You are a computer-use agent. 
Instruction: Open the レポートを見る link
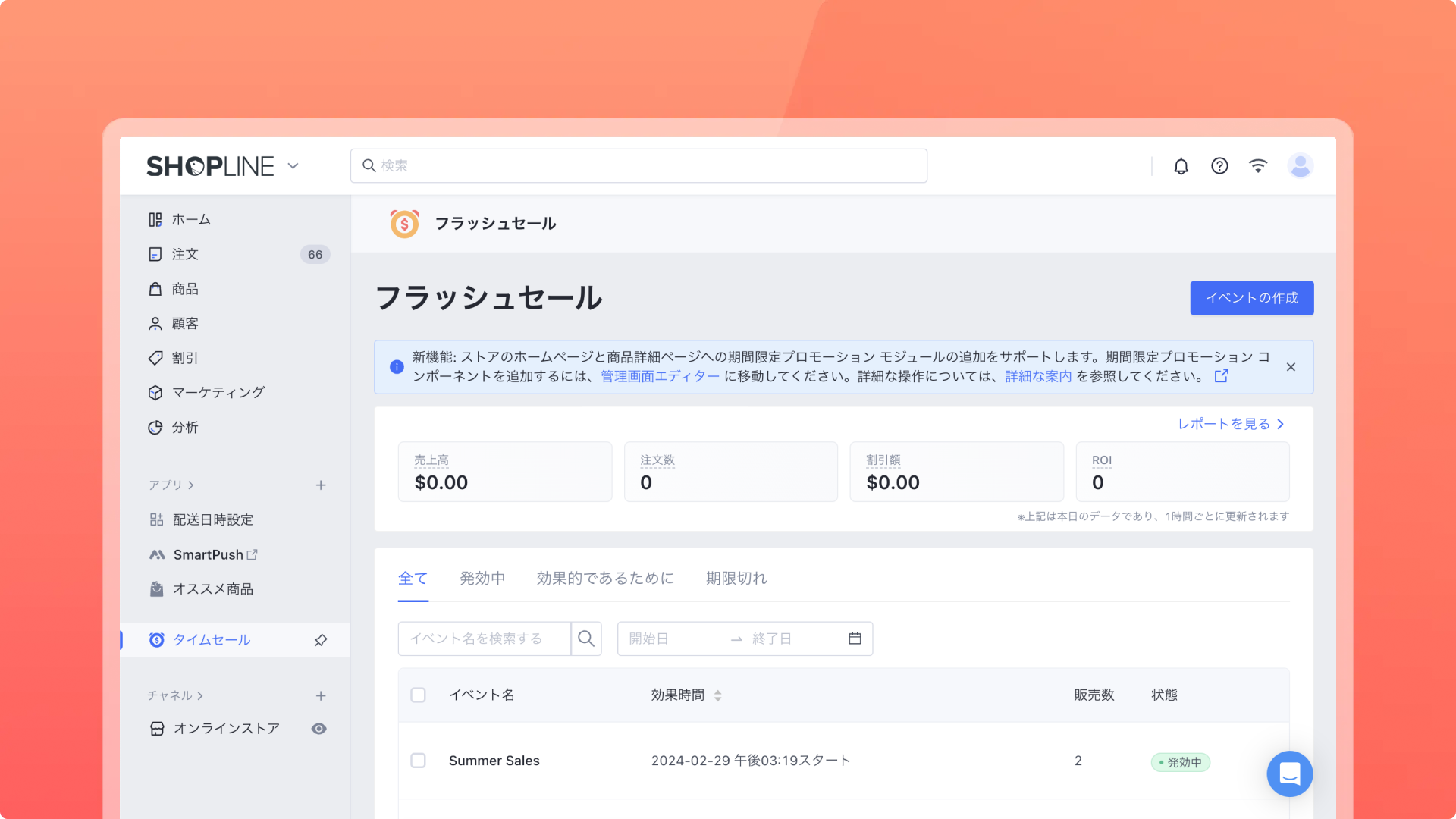click(x=1230, y=424)
